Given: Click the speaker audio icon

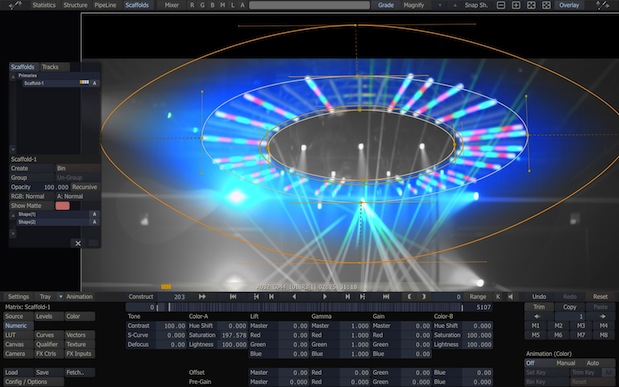Looking at the screenshot, I should [510, 297].
